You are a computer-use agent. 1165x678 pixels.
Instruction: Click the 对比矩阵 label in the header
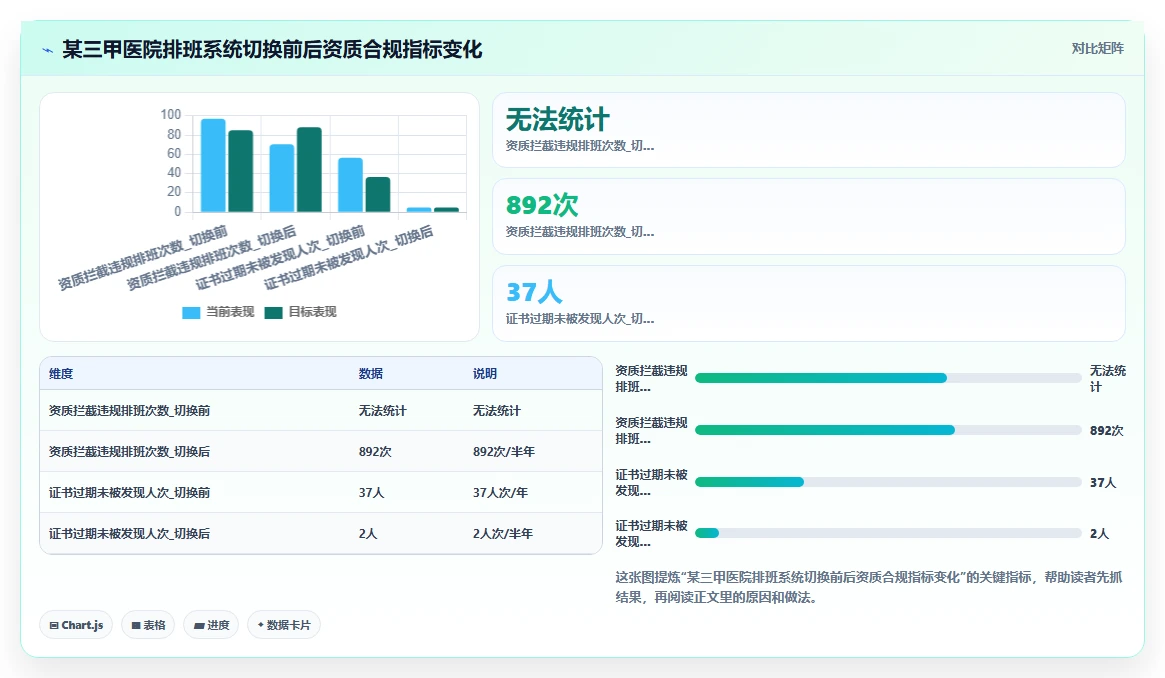1097,48
